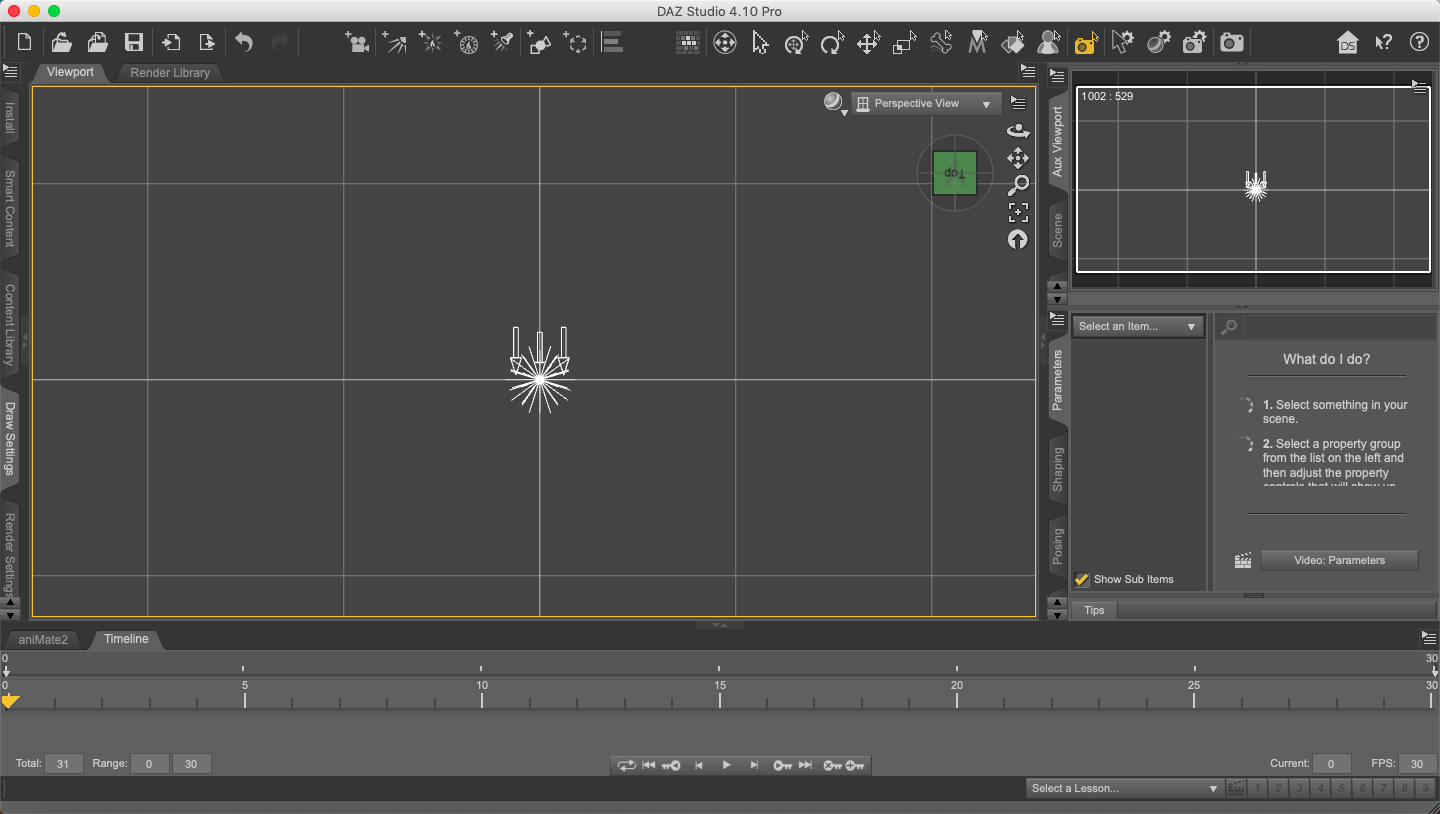Open the draw style sphere dropdown

coord(835,103)
